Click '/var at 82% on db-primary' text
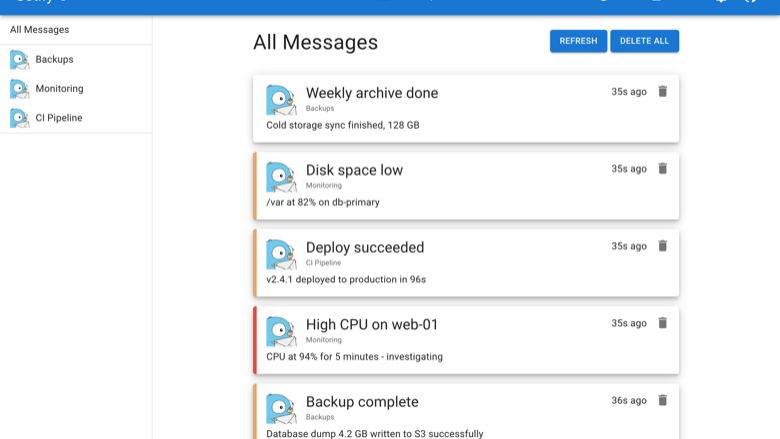This screenshot has height=439, width=780. [323, 202]
